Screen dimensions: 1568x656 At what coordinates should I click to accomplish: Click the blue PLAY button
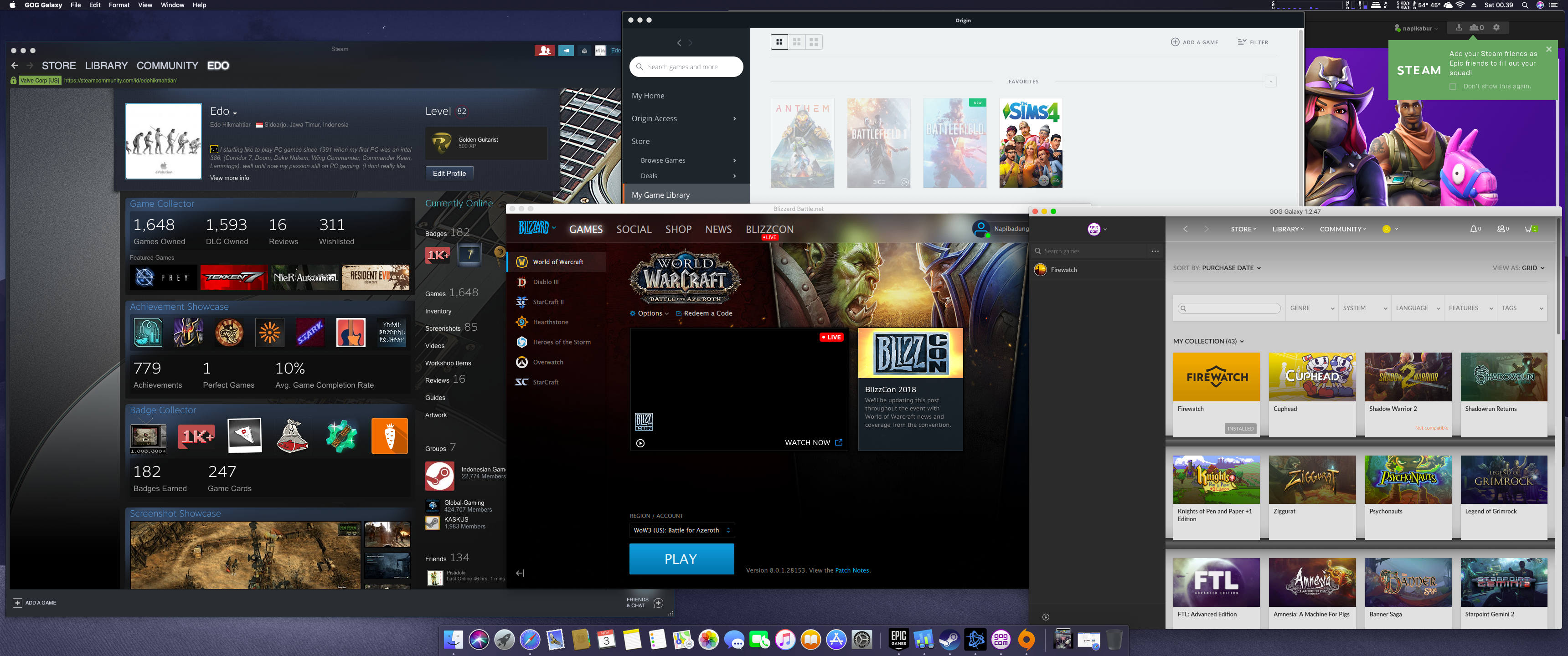tap(681, 559)
